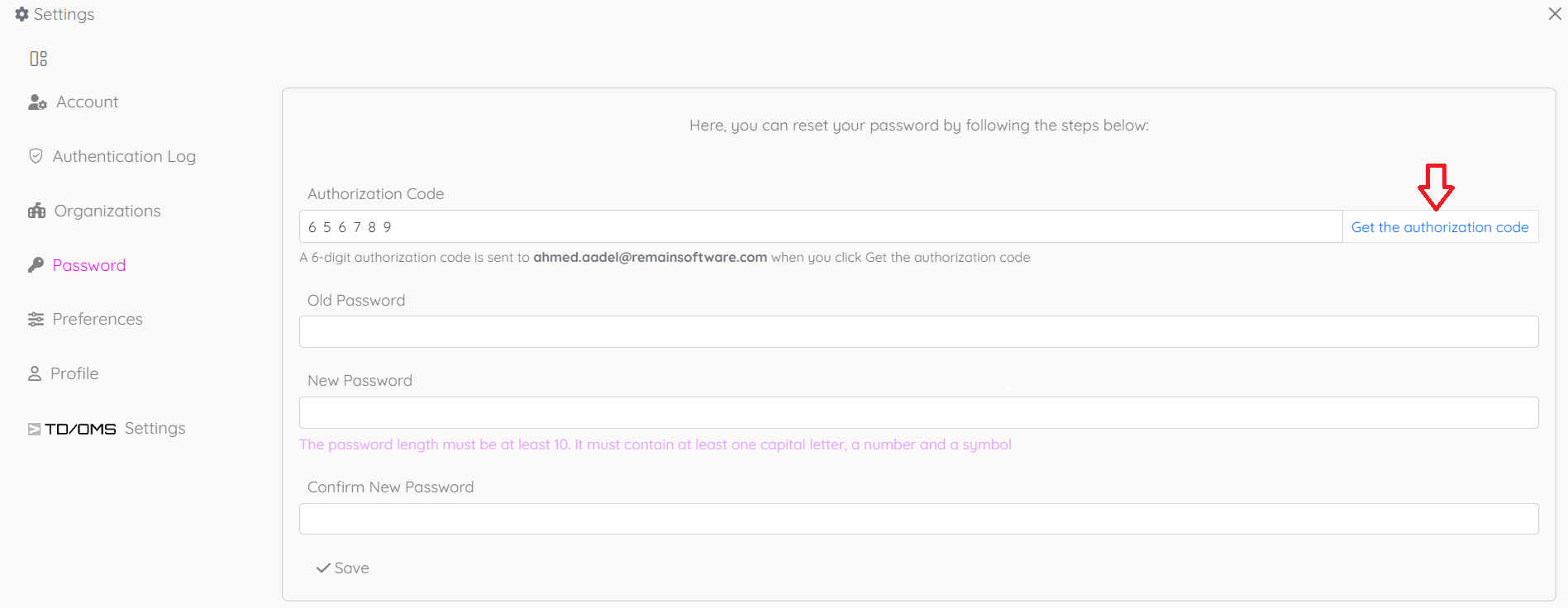The width and height of the screenshot is (1568, 608).
Task: Close the Settings dialog with X
Action: coord(1554,14)
